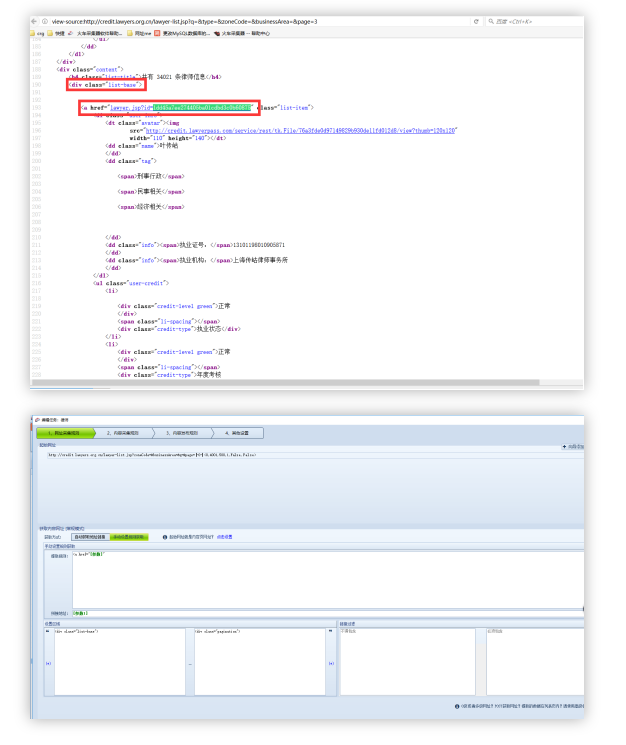
Task: Click the browser reload icon in address bar
Action: point(475,20)
